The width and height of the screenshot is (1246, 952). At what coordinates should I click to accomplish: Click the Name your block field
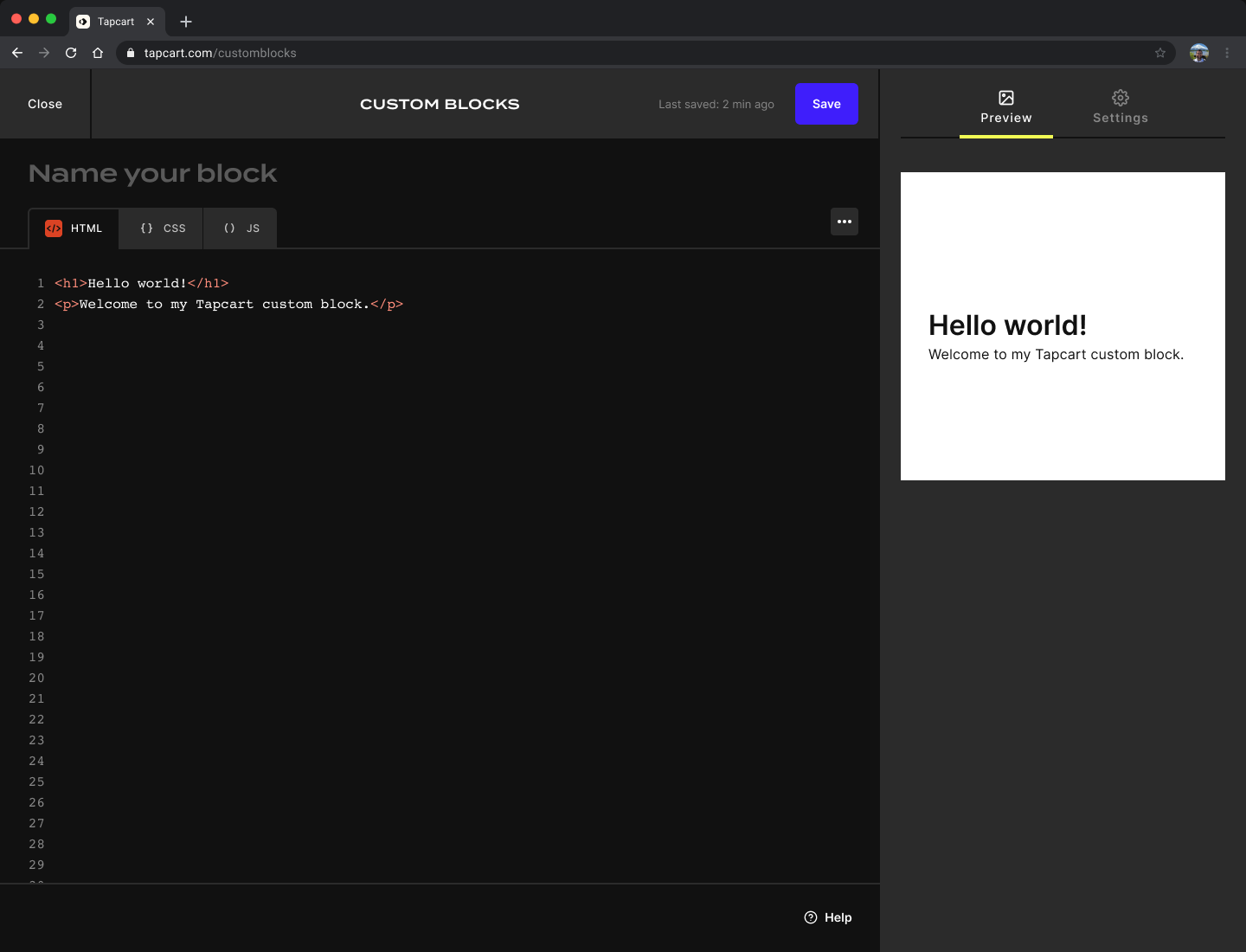(152, 173)
